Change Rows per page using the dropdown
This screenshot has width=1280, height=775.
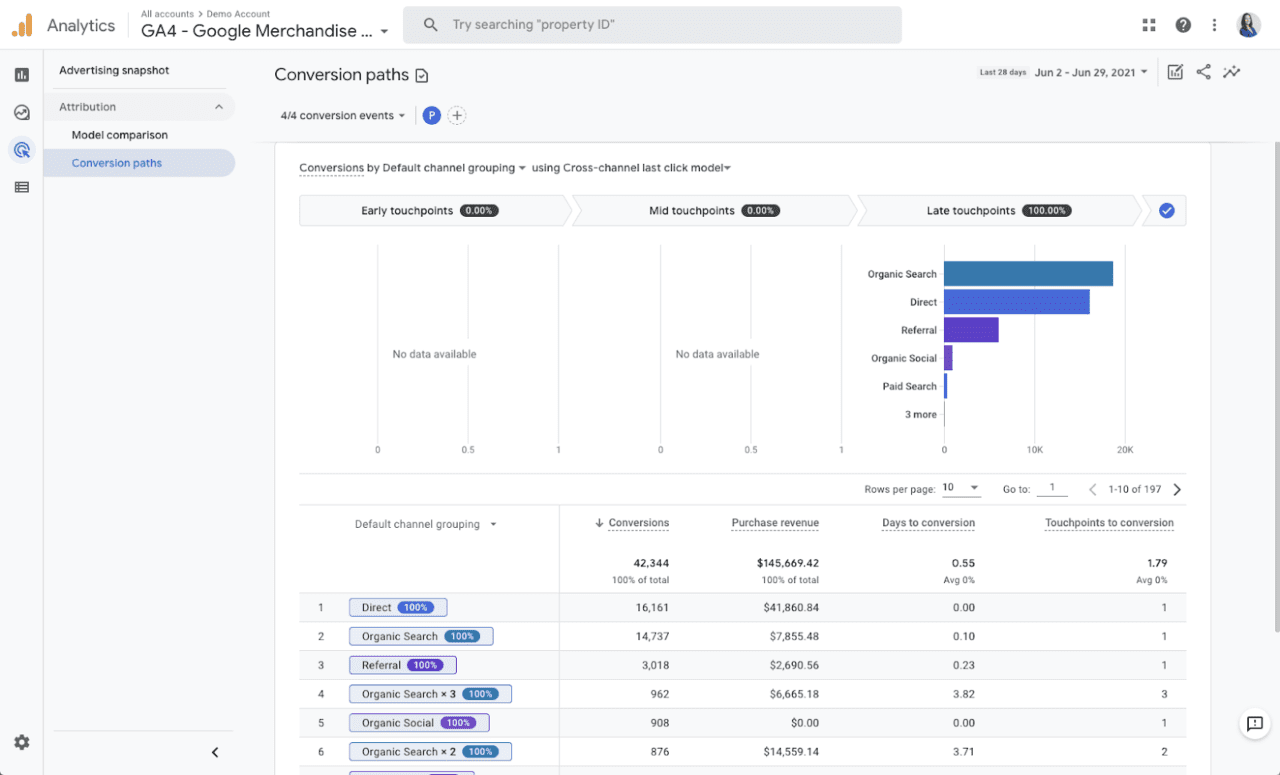click(959, 488)
